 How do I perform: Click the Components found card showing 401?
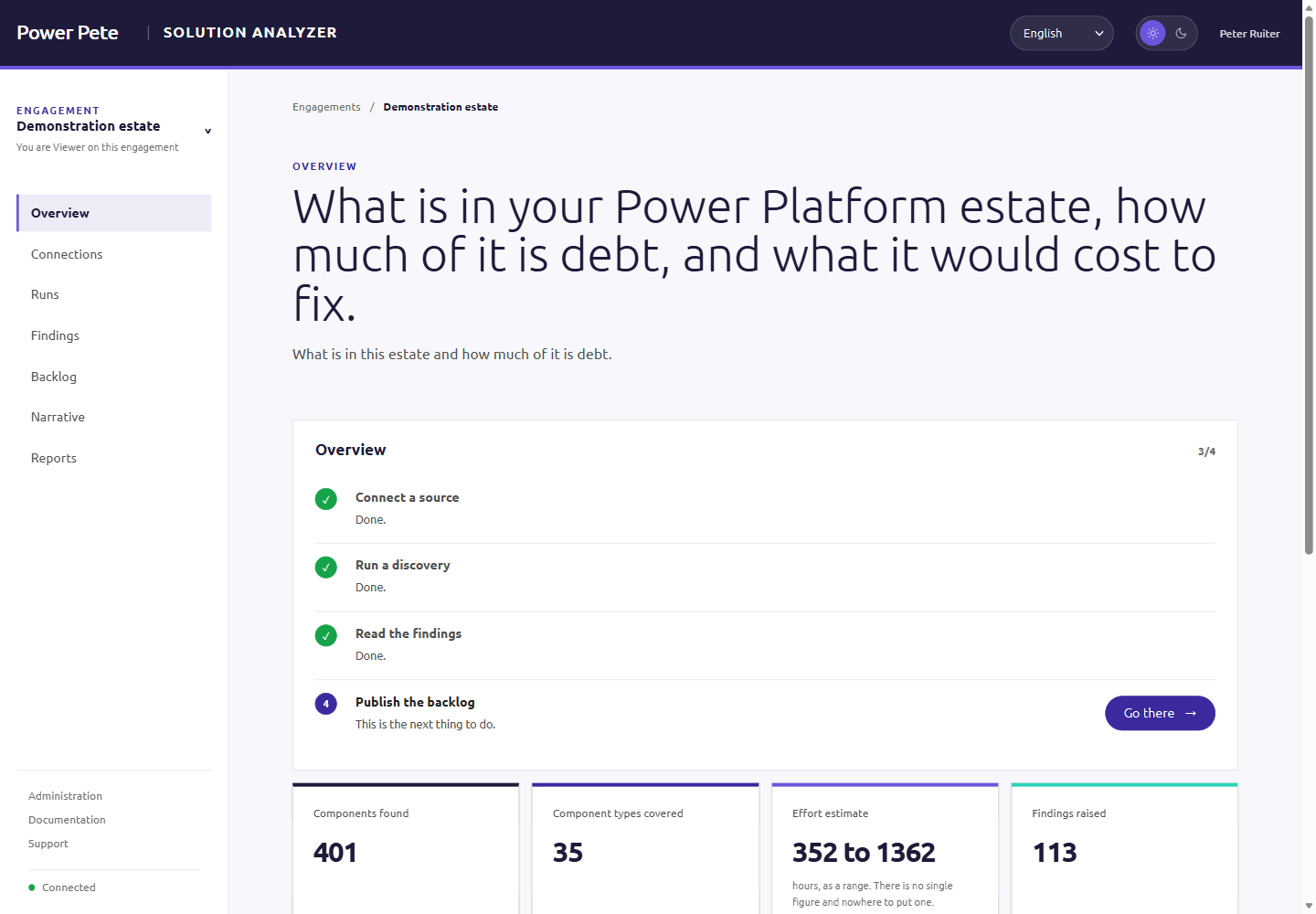pyautogui.click(x=406, y=848)
